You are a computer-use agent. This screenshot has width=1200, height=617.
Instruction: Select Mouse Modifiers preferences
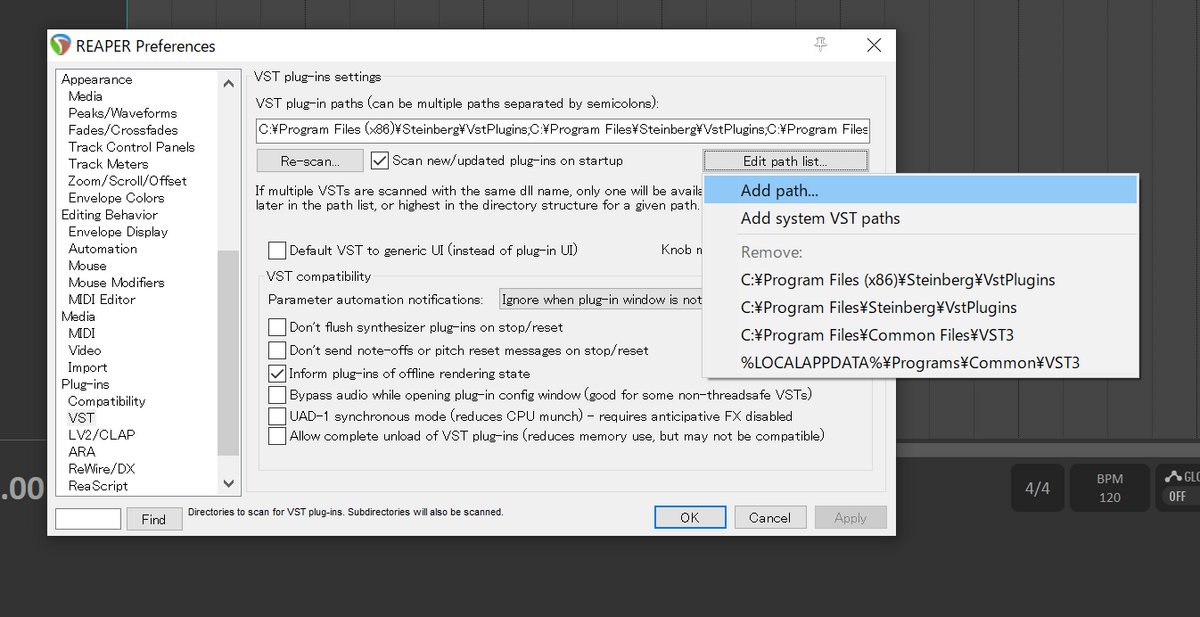pos(116,283)
